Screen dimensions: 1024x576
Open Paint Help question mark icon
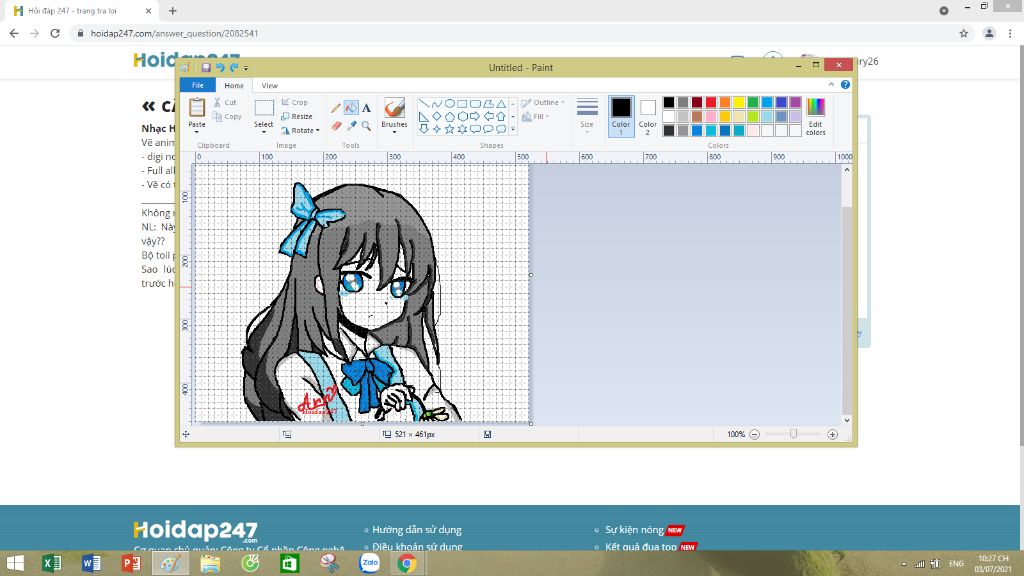coord(845,85)
